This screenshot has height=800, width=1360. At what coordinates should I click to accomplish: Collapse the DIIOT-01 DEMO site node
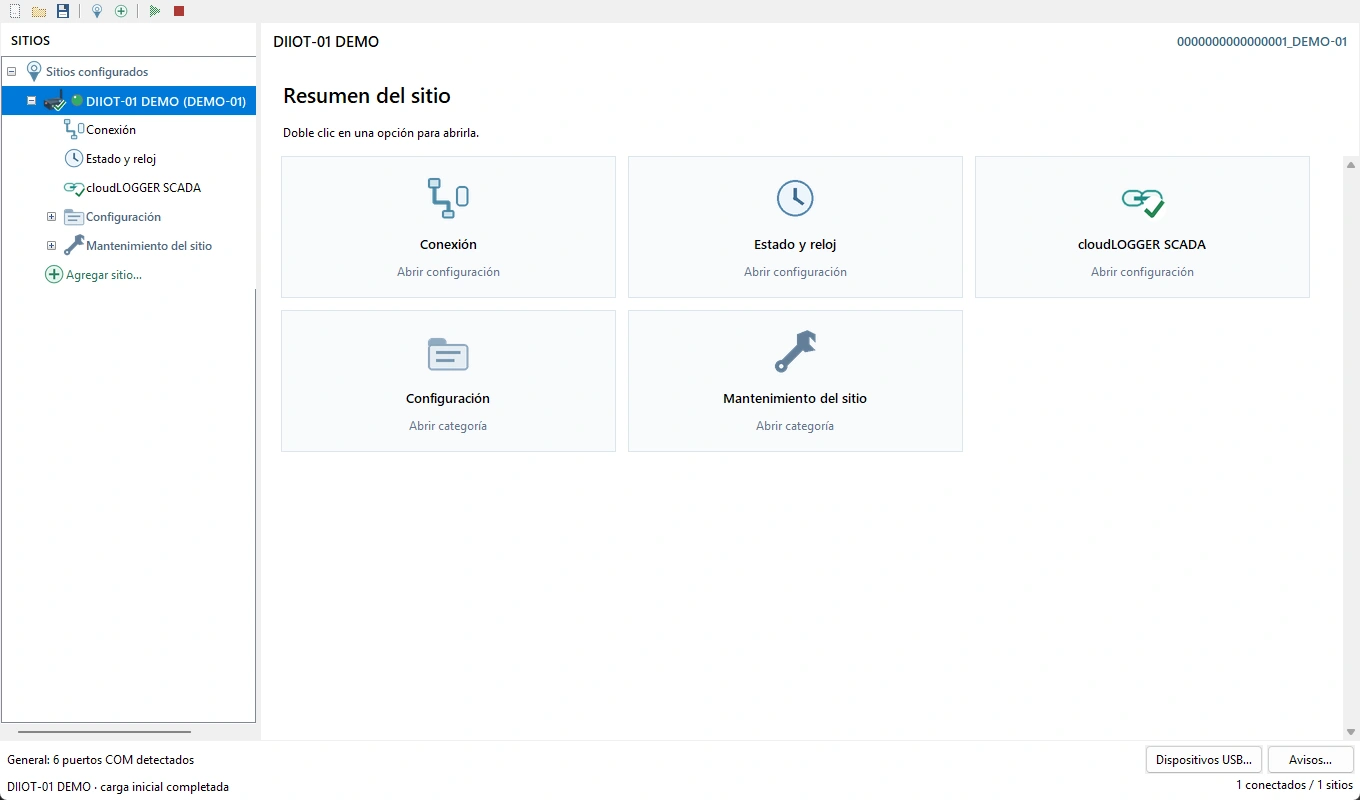[32, 101]
